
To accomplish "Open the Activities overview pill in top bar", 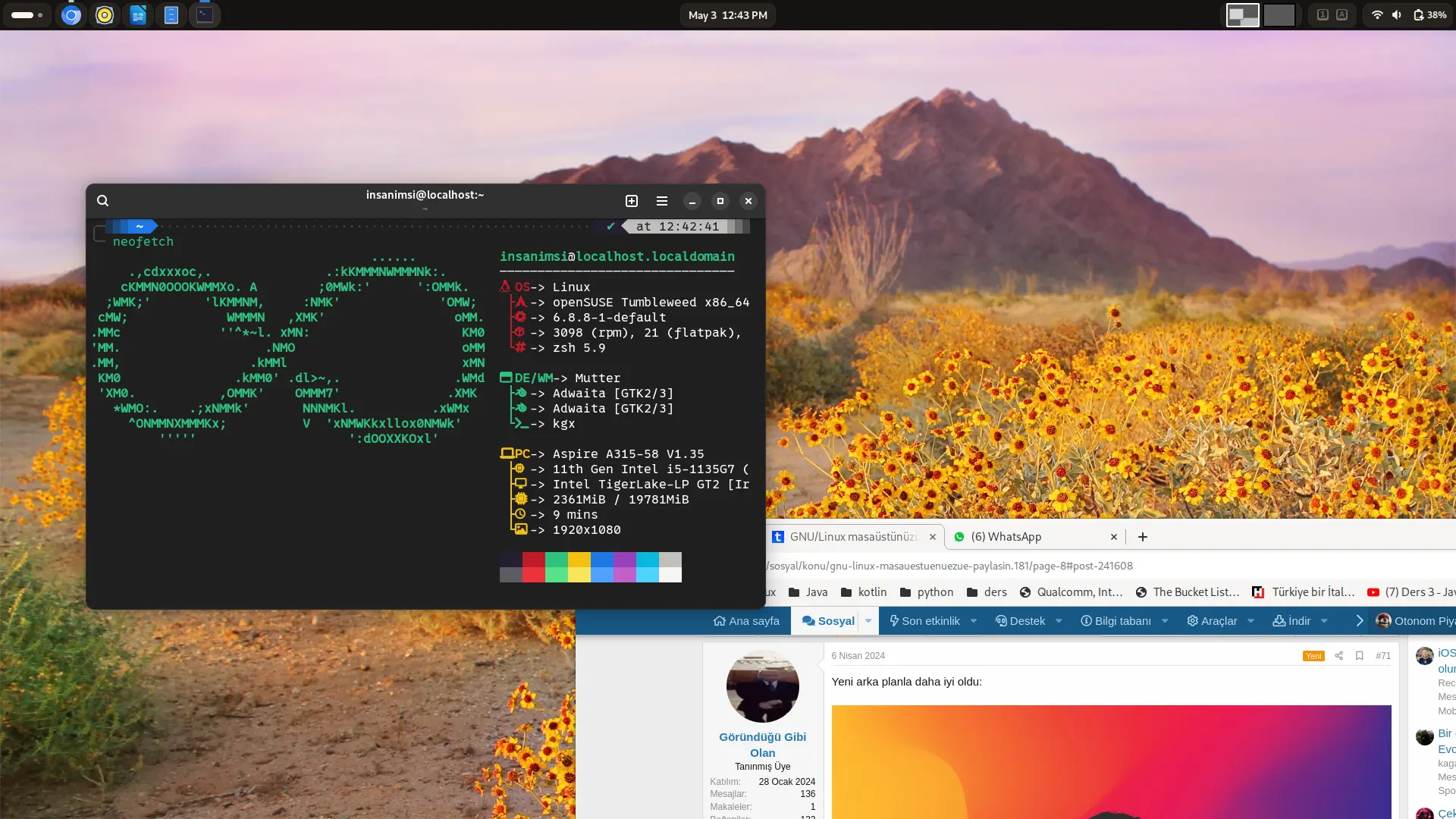I will tap(27, 15).
